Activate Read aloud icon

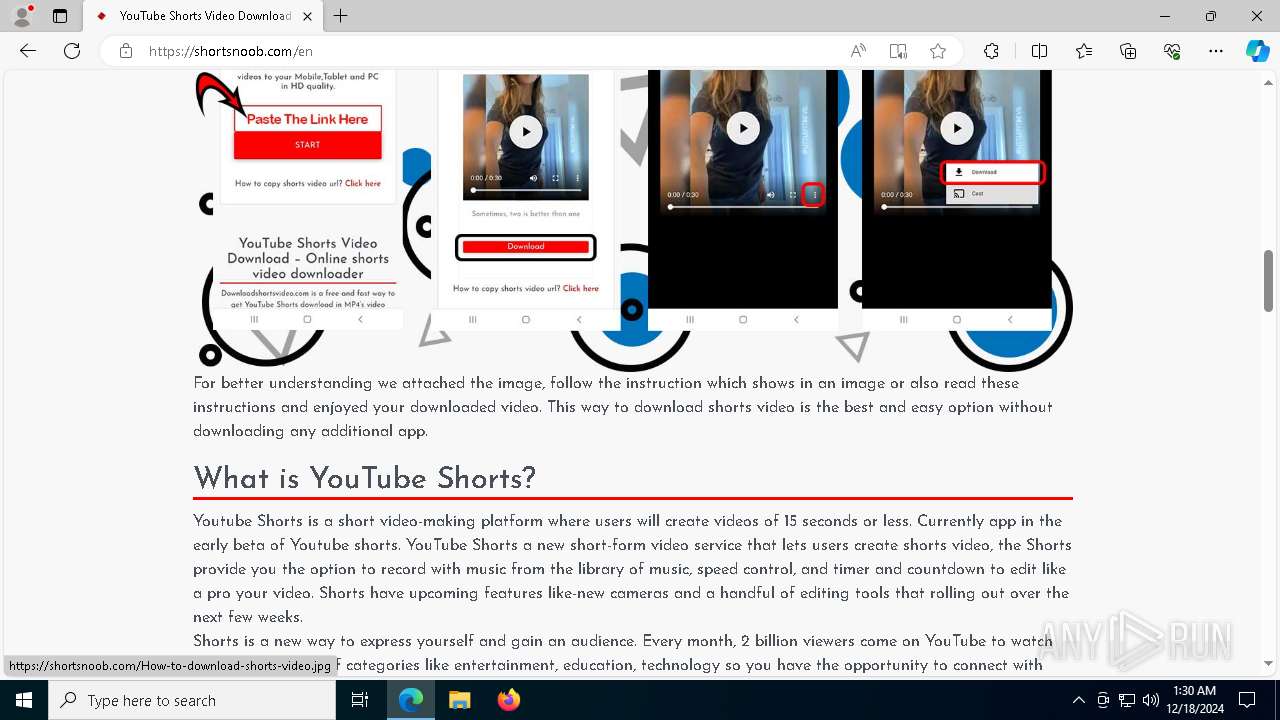coord(858,51)
